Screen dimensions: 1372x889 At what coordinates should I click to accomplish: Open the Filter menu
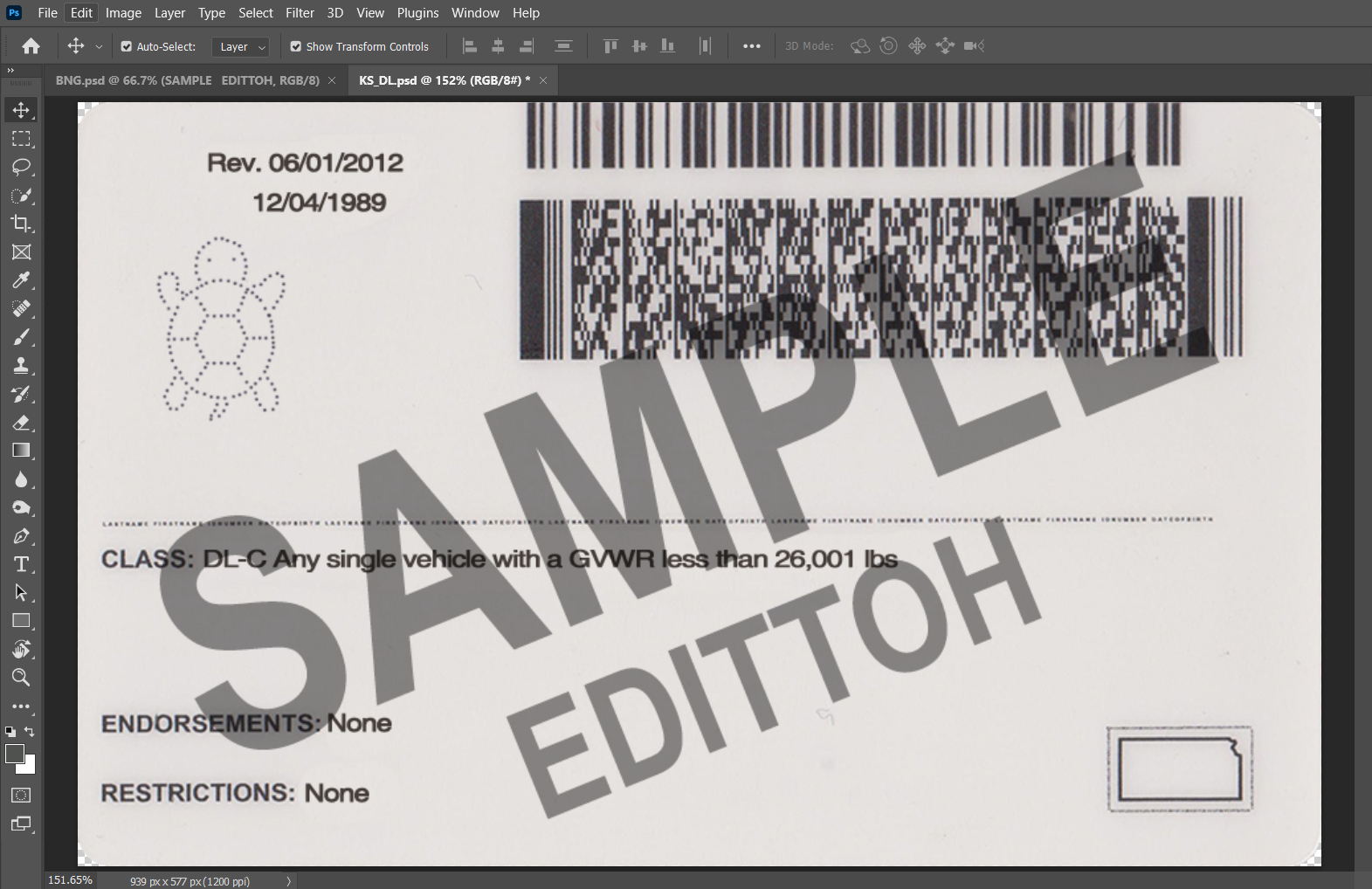pyautogui.click(x=300, y=13)
